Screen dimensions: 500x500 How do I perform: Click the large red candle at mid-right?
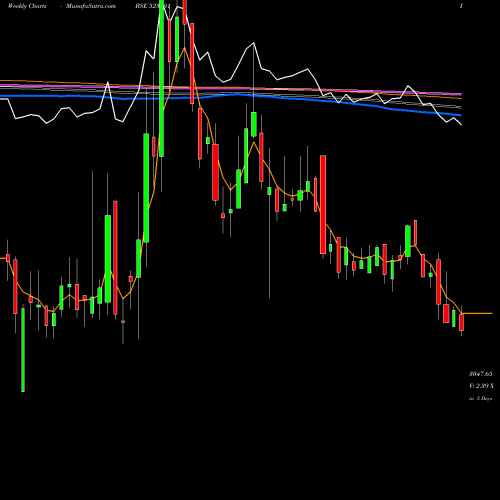pyautogui.click(x=323, y=205)
